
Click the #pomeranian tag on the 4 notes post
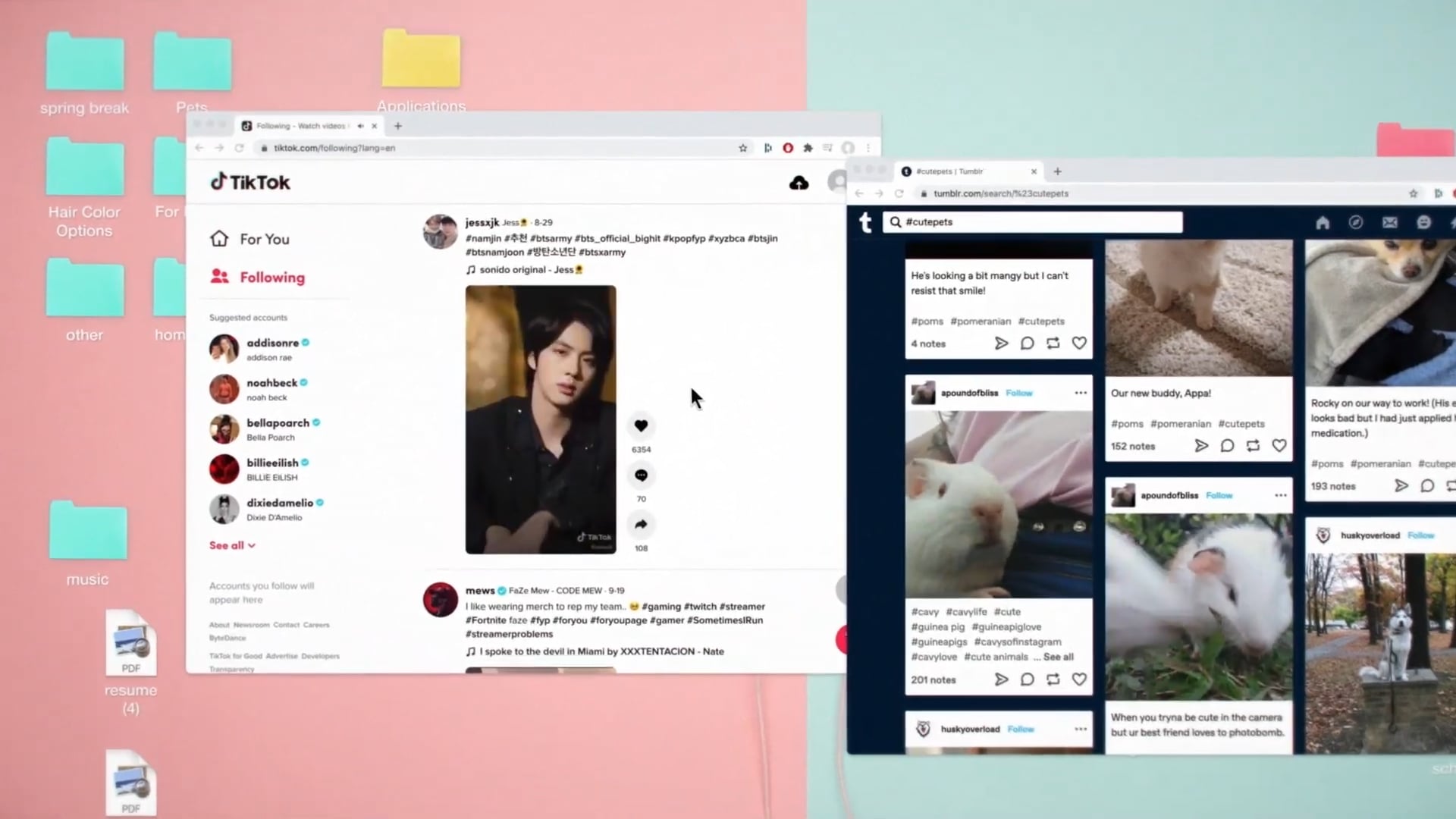[x=981, y=322]
